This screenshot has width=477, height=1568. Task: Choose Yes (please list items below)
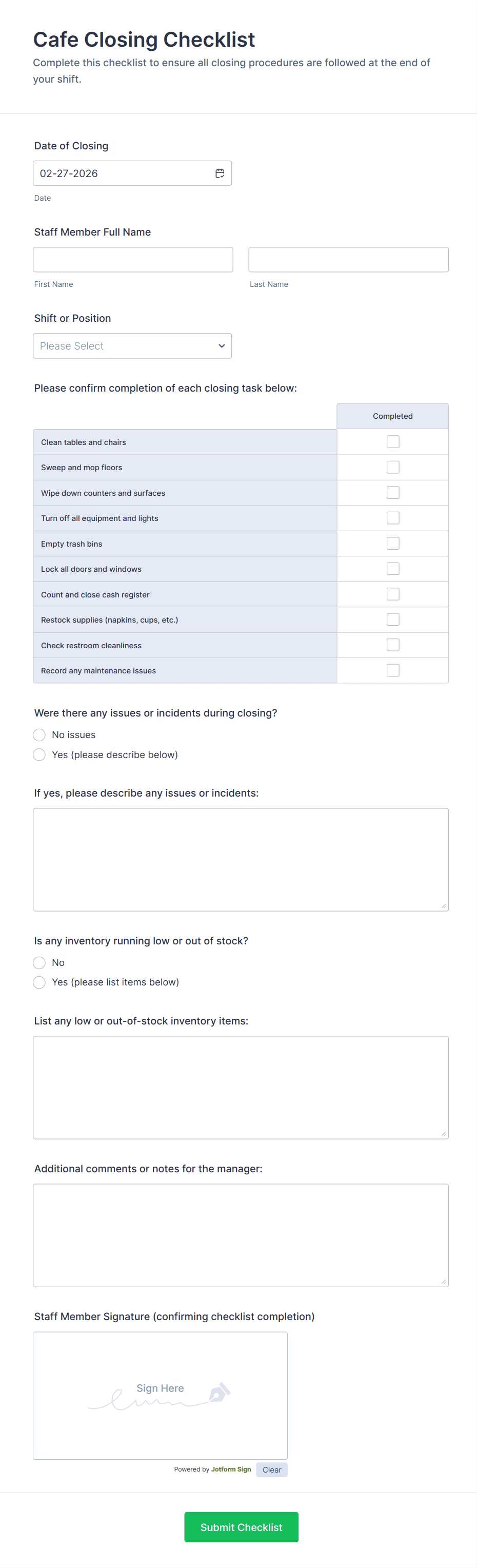point(39,982)
